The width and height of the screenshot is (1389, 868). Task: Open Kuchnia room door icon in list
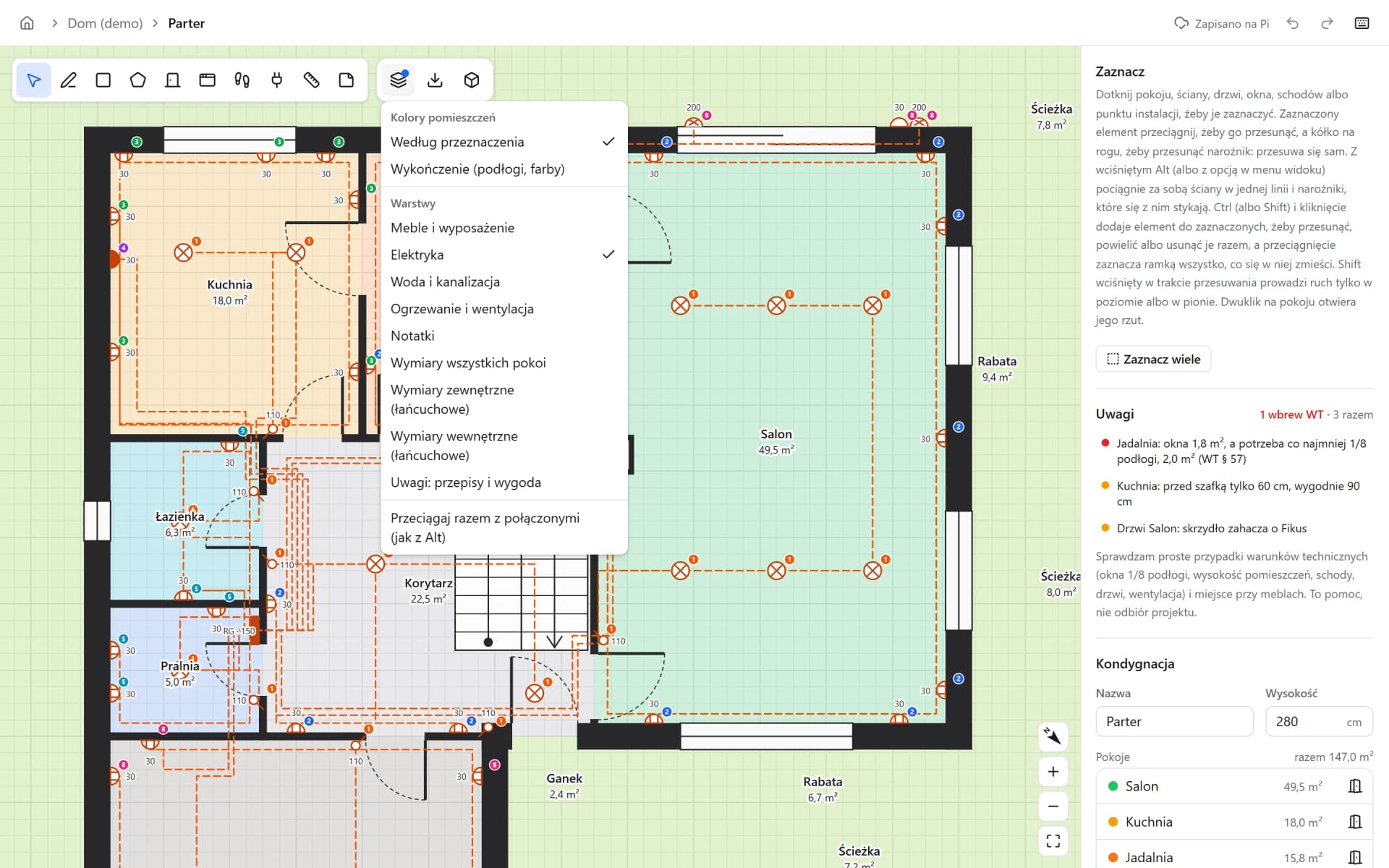coord(1355,822)
